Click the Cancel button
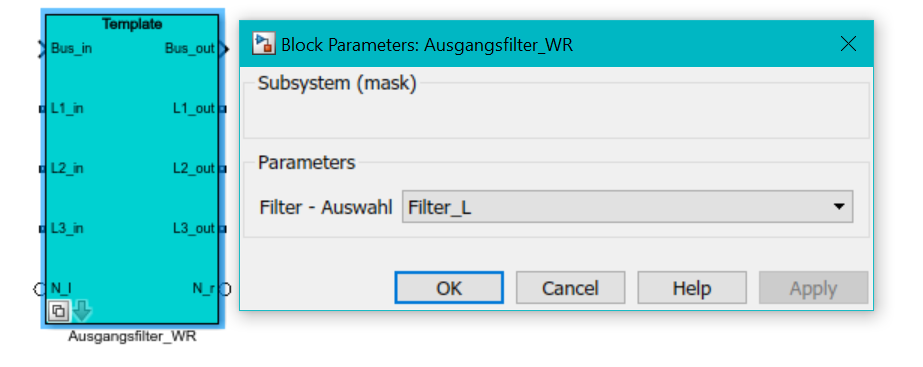This screenshot has width=923, height=367. pos(570,288)
